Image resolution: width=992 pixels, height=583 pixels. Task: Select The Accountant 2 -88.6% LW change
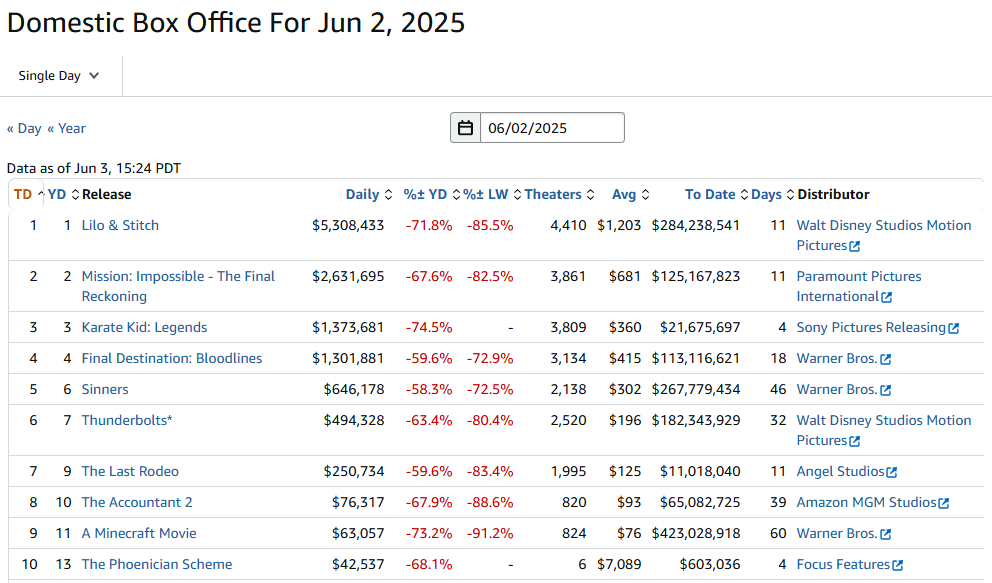pos(490,502)
